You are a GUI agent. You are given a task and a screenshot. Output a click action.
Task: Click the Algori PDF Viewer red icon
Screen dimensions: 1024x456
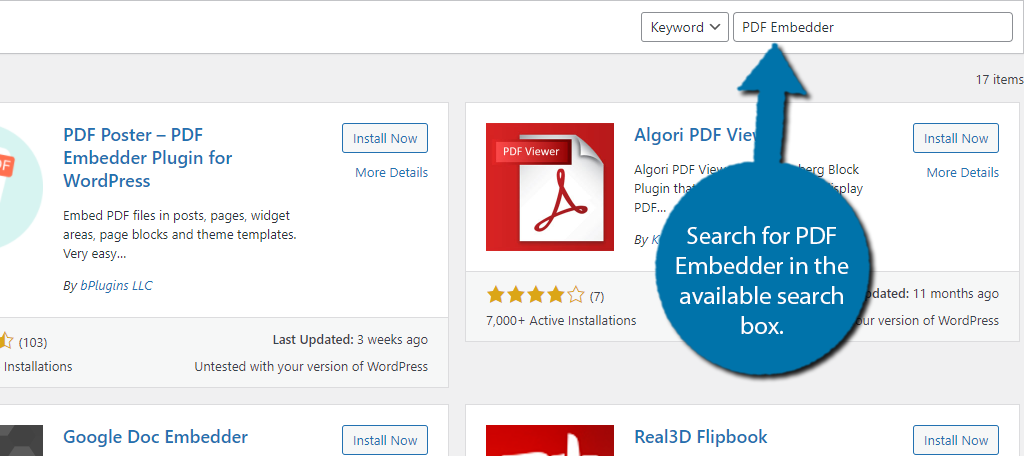(x=550, y=187)
